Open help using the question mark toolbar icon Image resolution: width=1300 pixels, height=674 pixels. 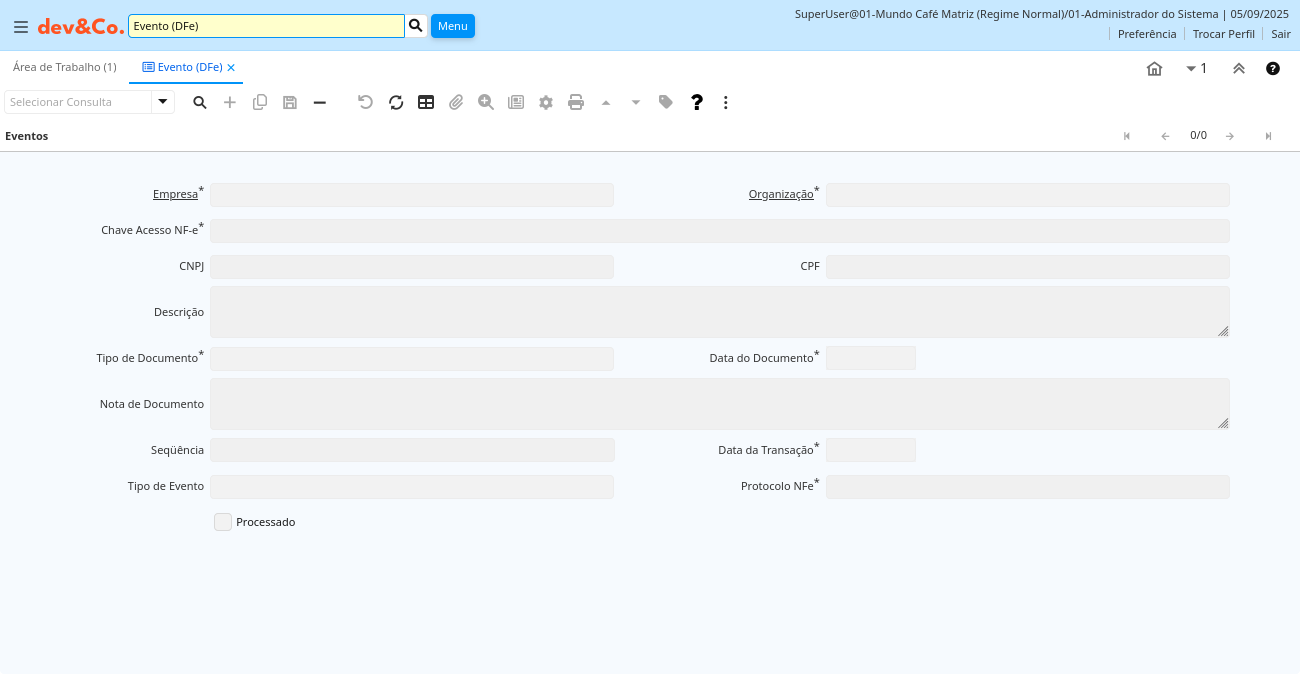point(697,102)
